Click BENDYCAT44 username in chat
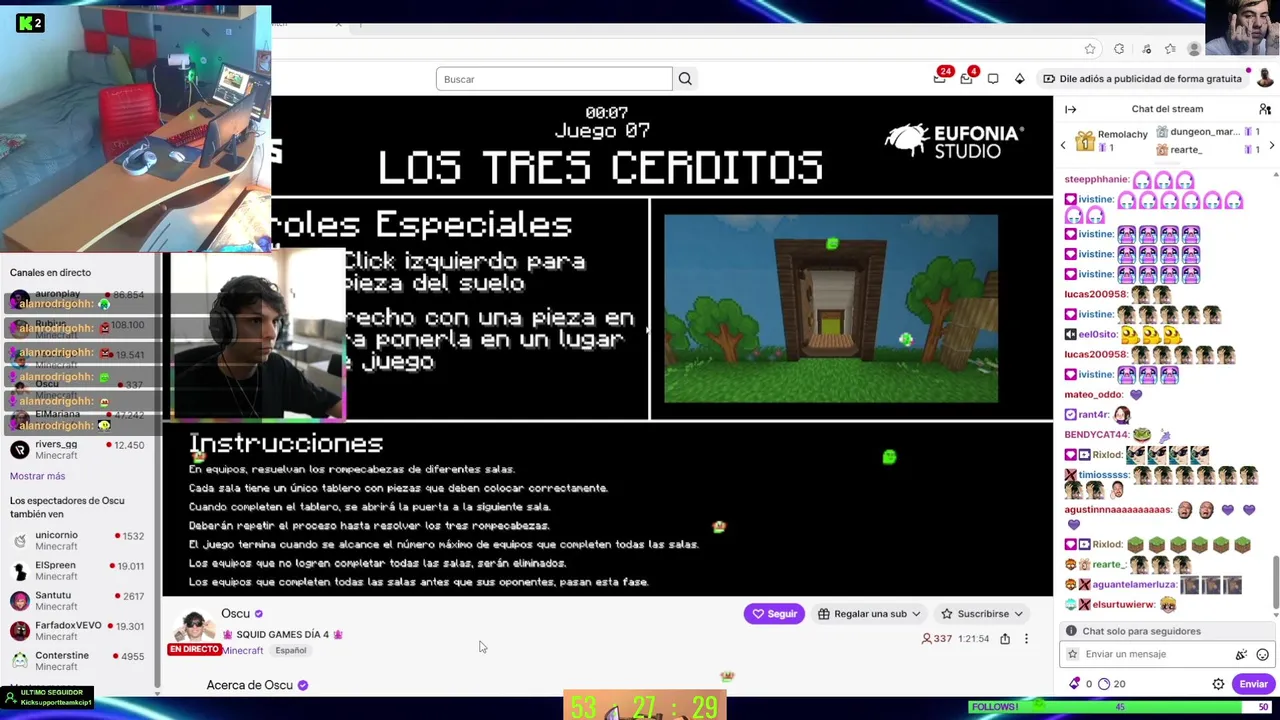The width and height of the screenshot is (1280, 720). (x=1096, y=435)
